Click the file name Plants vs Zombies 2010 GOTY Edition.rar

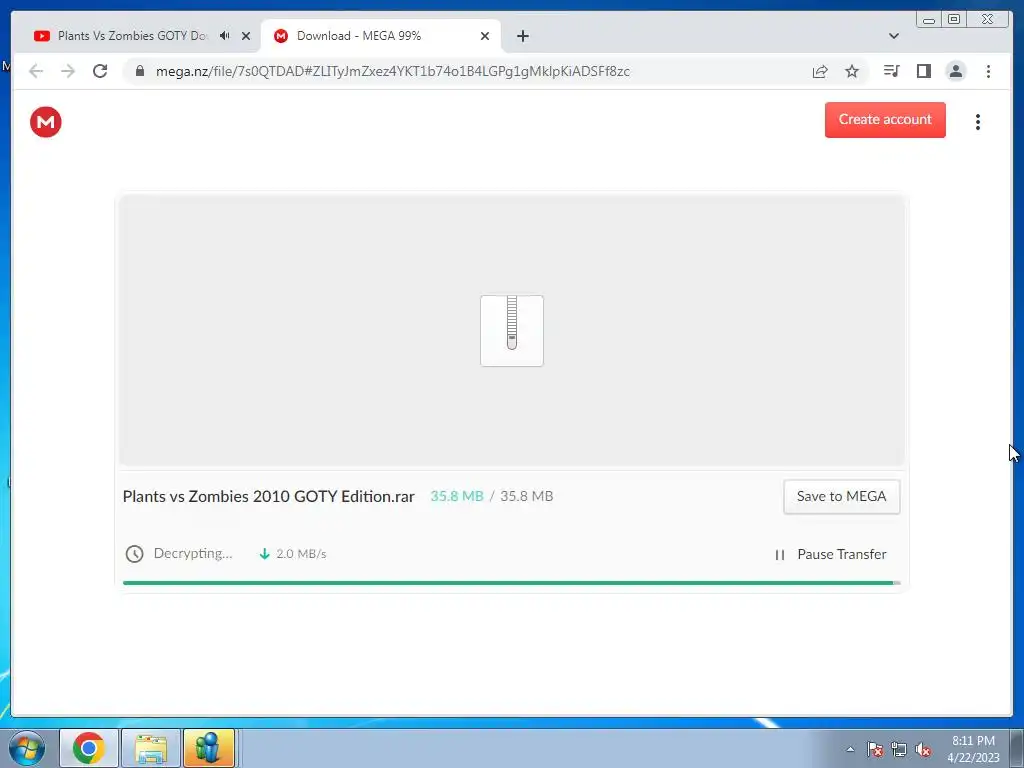tap(268, 496)
